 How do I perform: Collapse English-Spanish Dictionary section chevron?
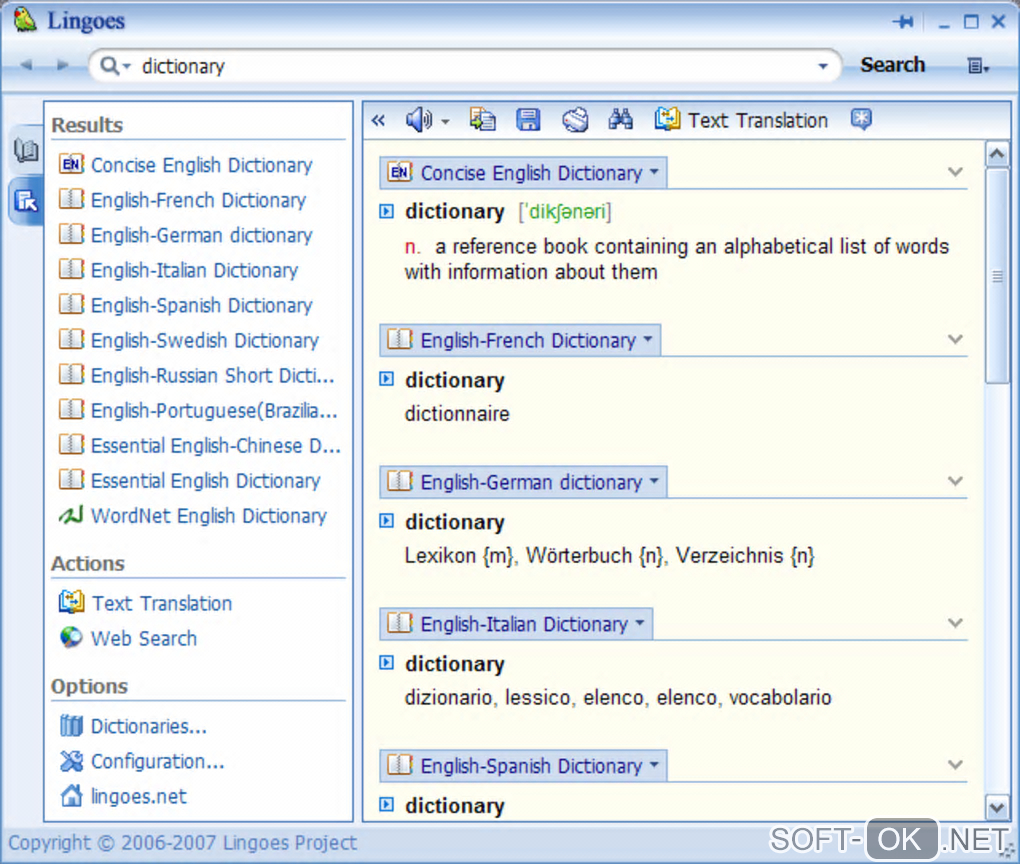pyautogui.click(x=955, y=765)
